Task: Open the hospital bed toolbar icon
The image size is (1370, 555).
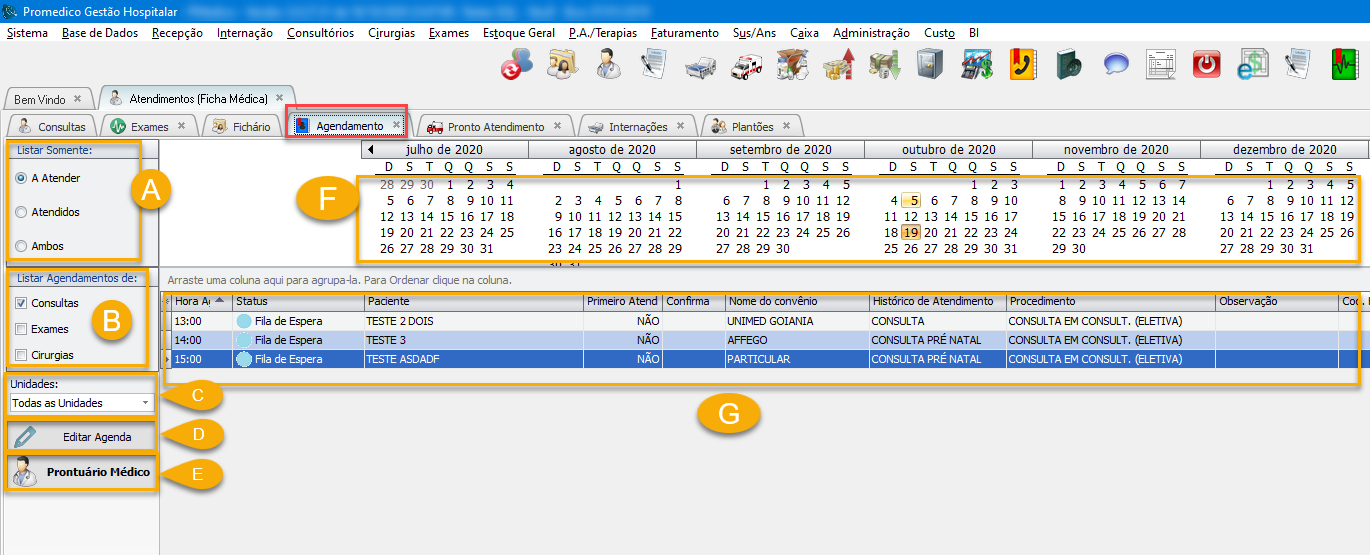Action: click(x=700, y=65)
